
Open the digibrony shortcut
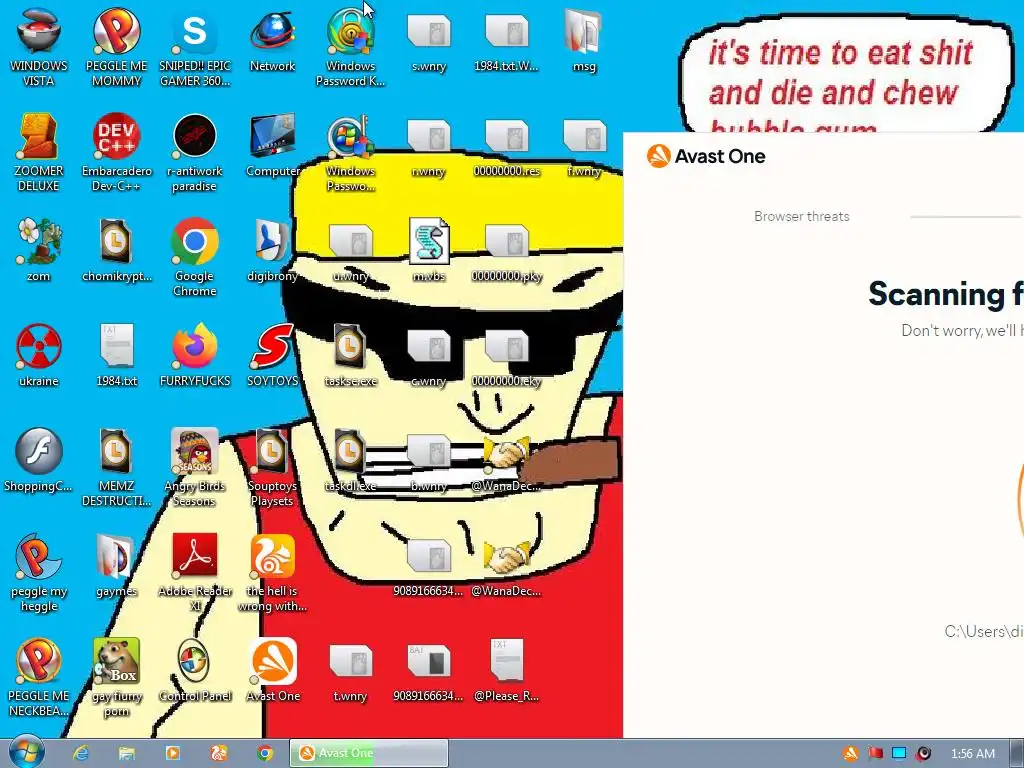tap(272, 251)
